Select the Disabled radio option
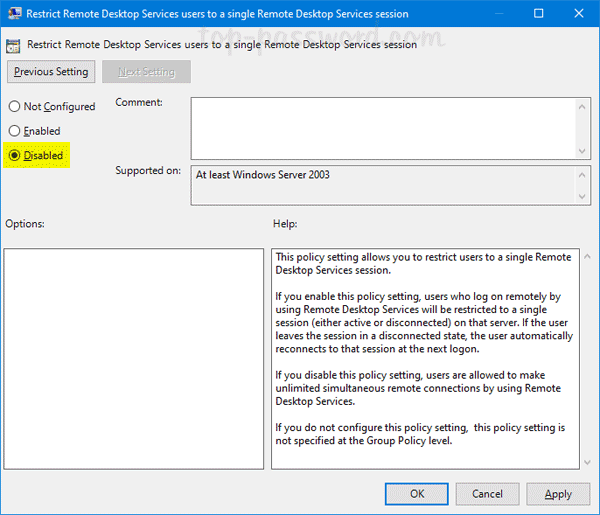Viewport: 600px width, 515px height. click(x=14, y=156)
